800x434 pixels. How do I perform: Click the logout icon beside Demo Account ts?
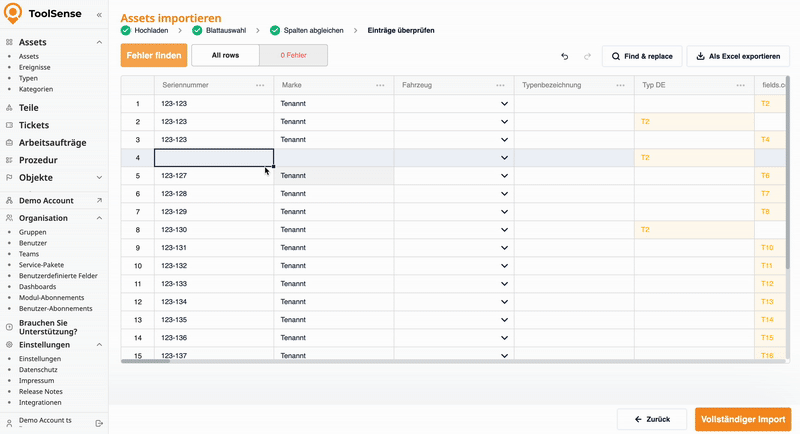[x=99, y=423]
